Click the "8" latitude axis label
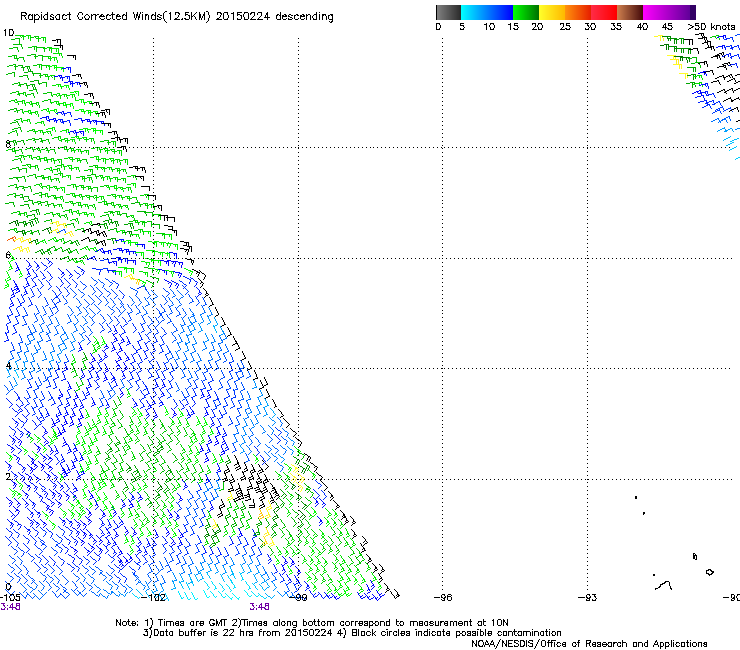This screenshot has height=650, width=740. click(8, 144)
